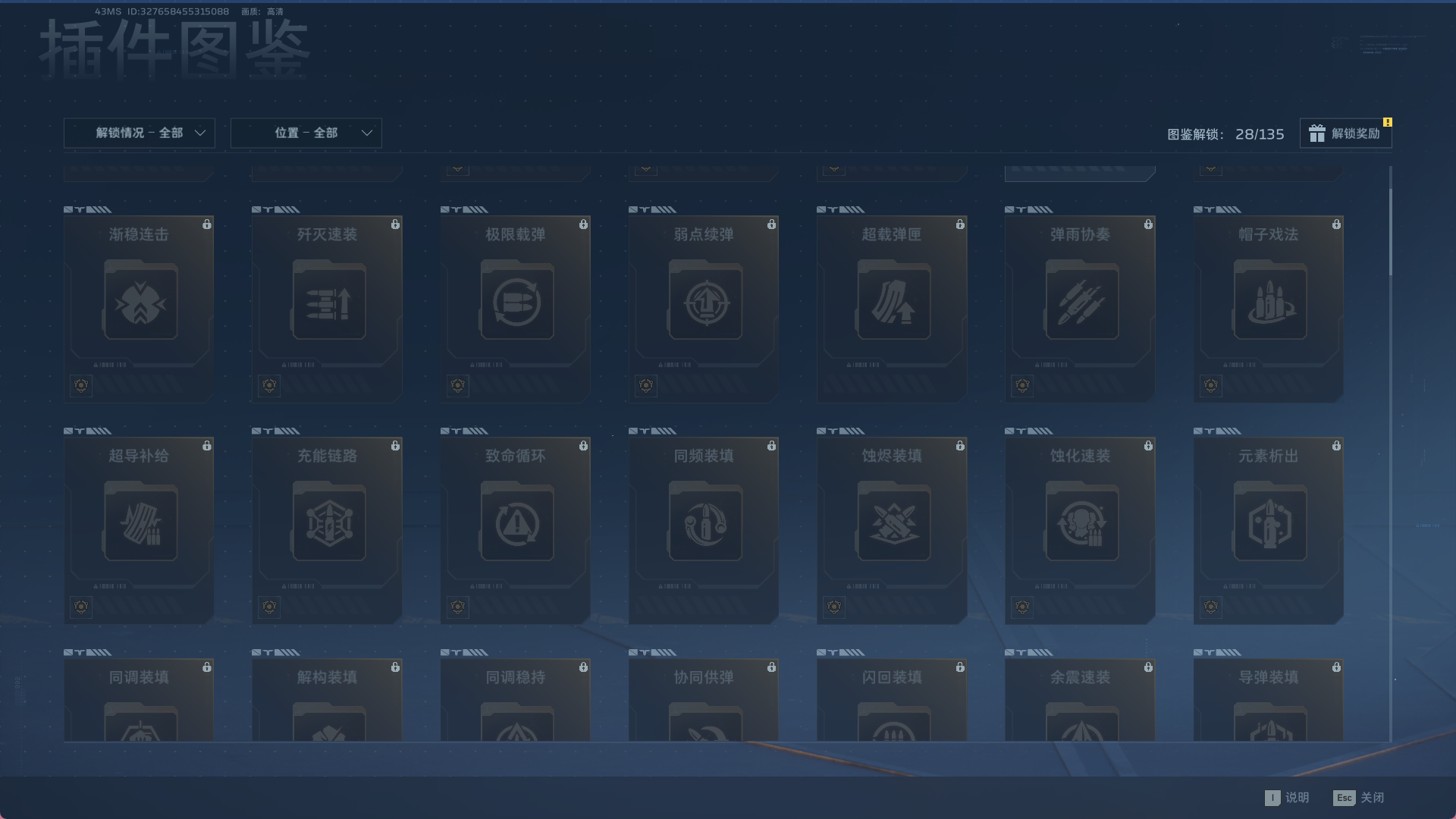Open the 极限载弹 plugin card
Screen dimensions: 1456x819
click(x=516, y=303)
